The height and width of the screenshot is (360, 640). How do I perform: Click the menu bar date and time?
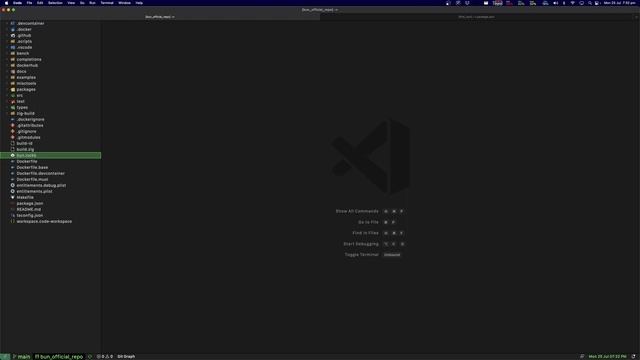pyautogui.click(x=620, y=3)
